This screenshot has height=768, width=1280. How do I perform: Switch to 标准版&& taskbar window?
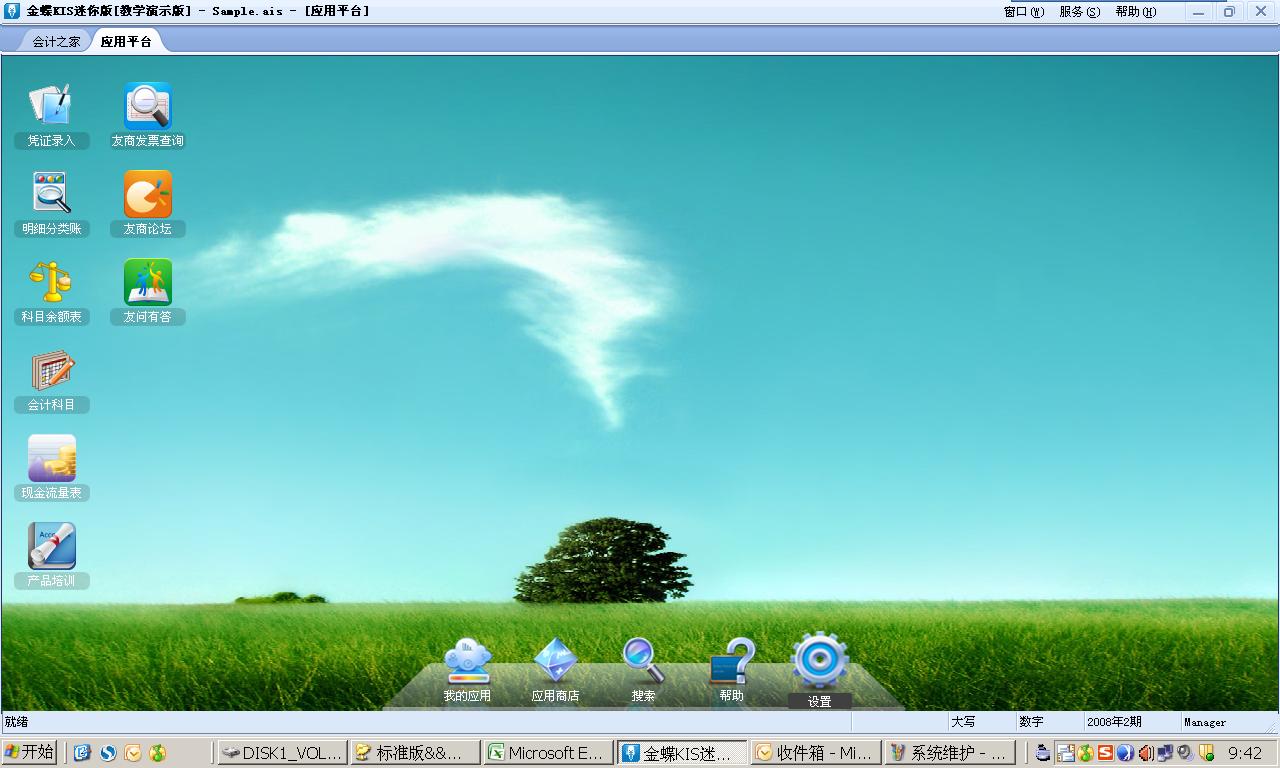[415, 753]
